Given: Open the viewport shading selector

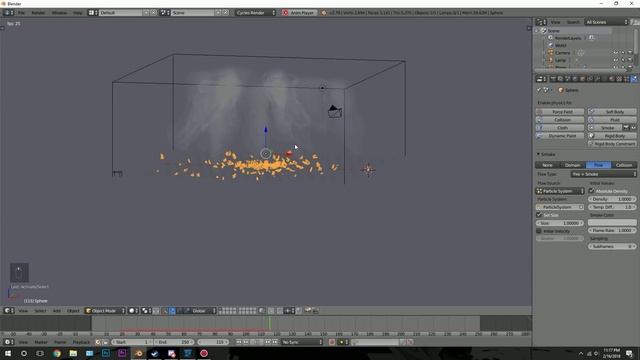Looking at the screenshot, I should coord(133,311).
